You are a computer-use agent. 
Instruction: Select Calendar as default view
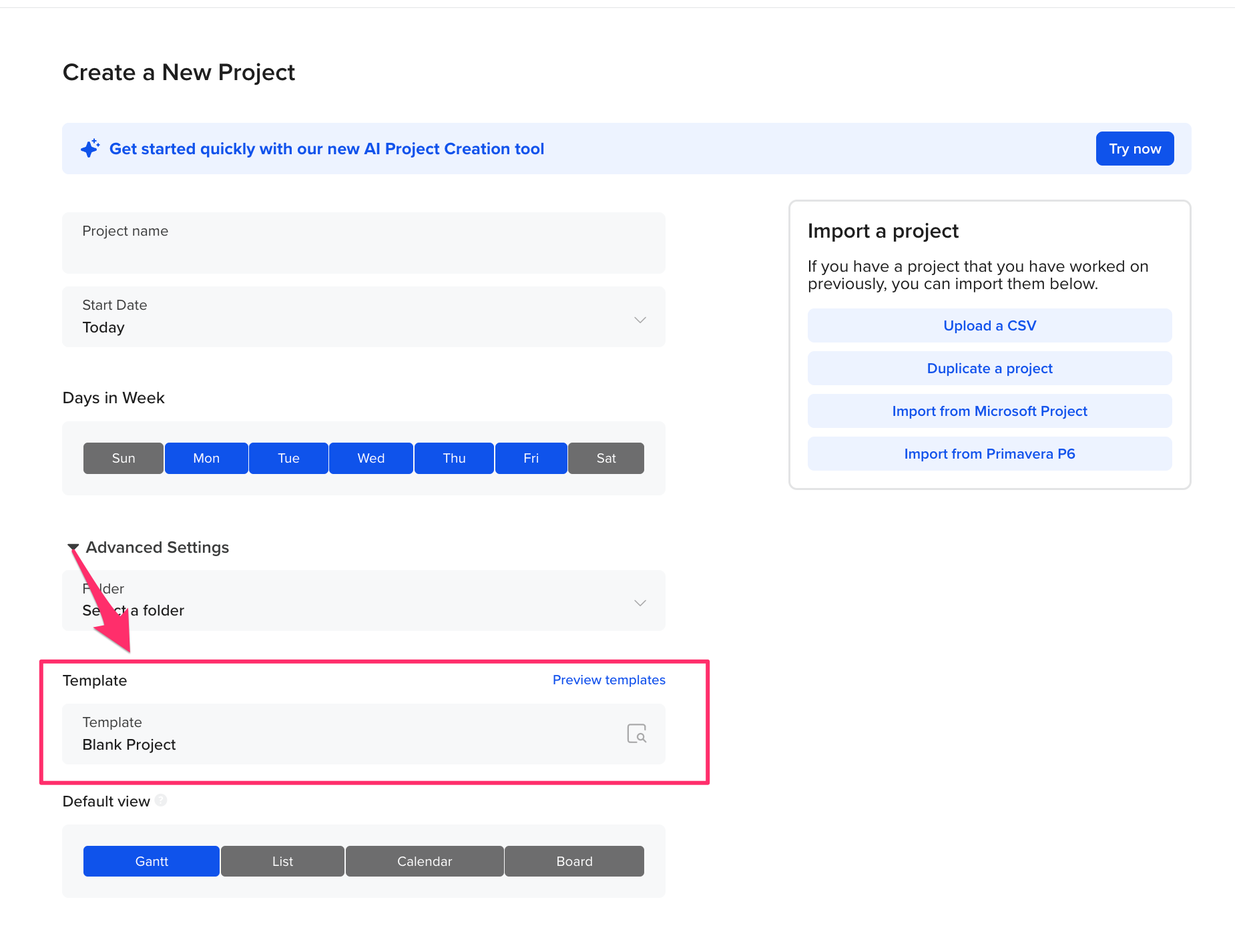click(425, 861)
